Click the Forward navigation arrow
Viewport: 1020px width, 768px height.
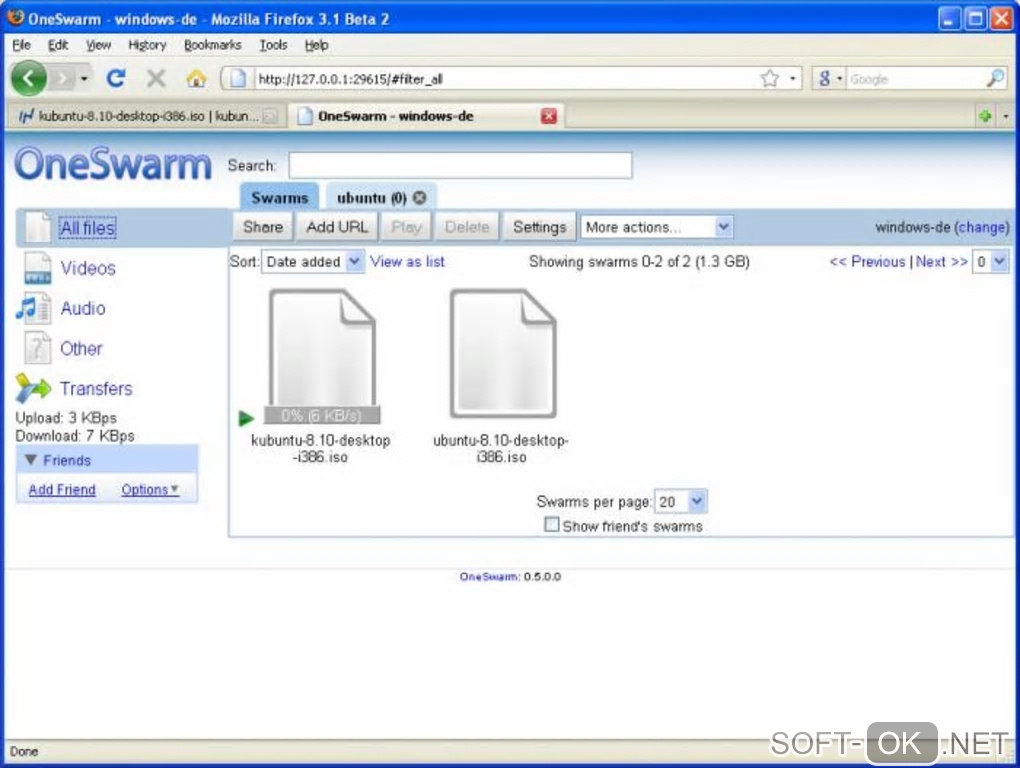pos(62,79)
